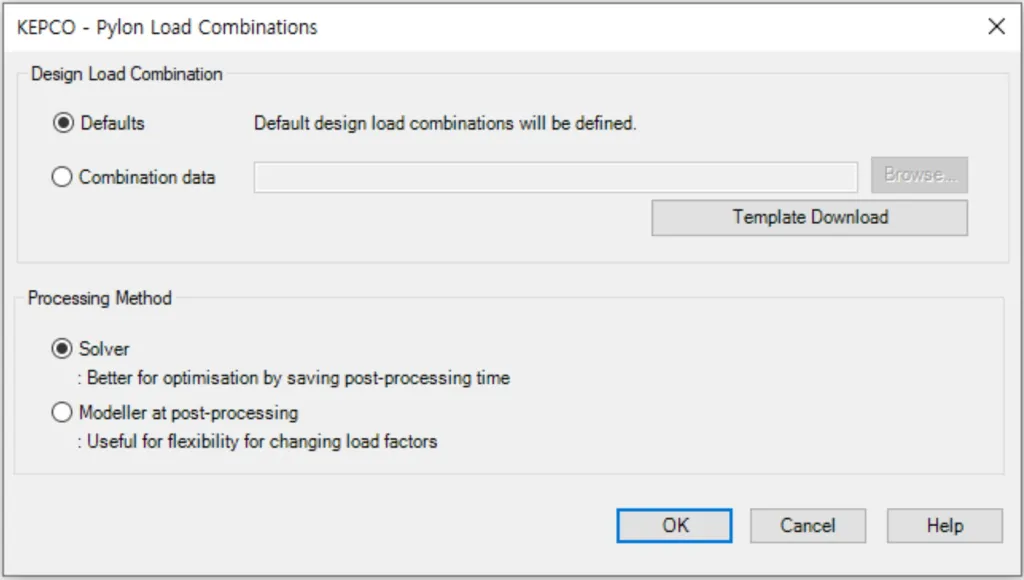Image resolution: width=1024 pixels, height=580 pixels.
Task: Close the Pylon Load Combinations dialog
Action: [996, 27]
